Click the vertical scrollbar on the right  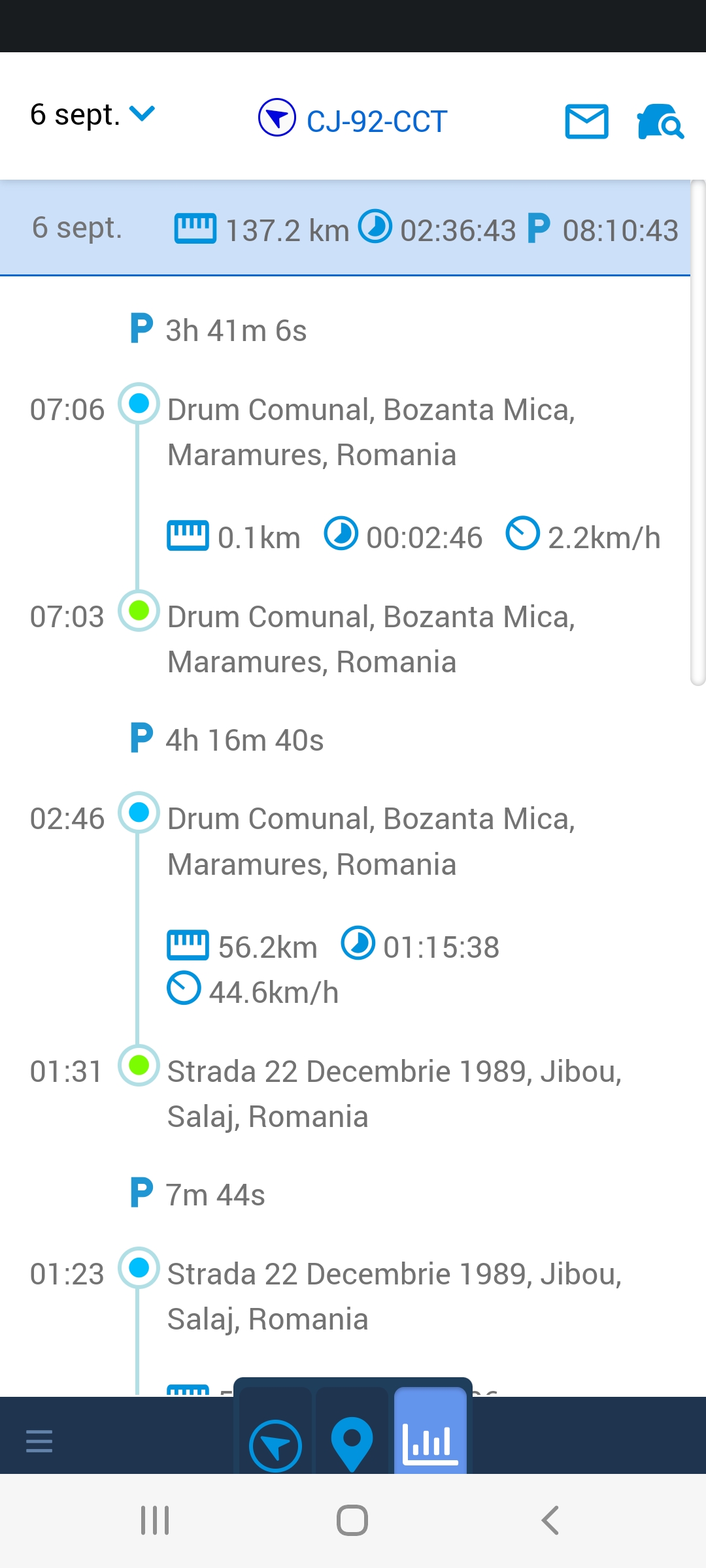click(x=698, y=433)
